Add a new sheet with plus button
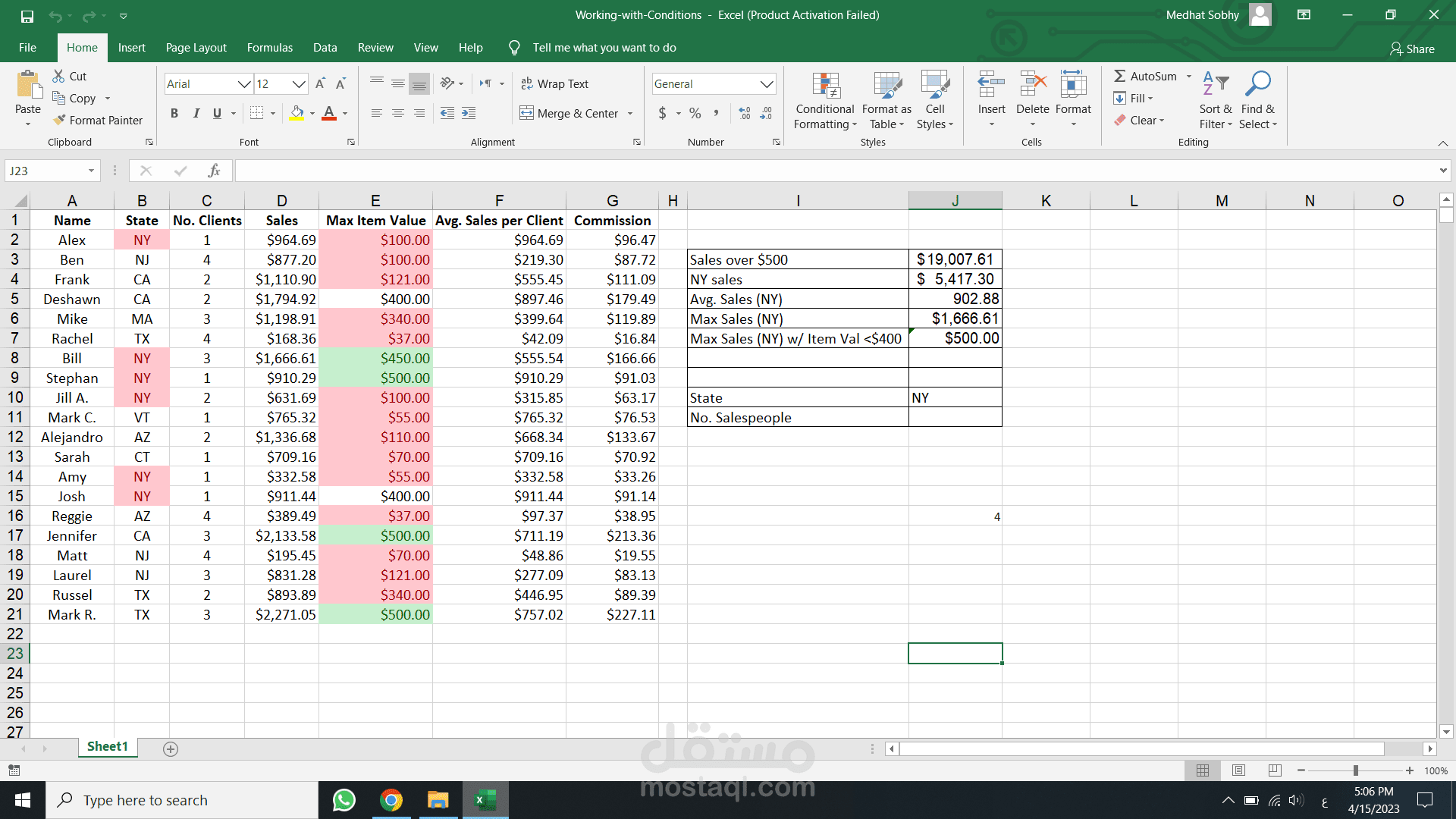 click(171, 749)
